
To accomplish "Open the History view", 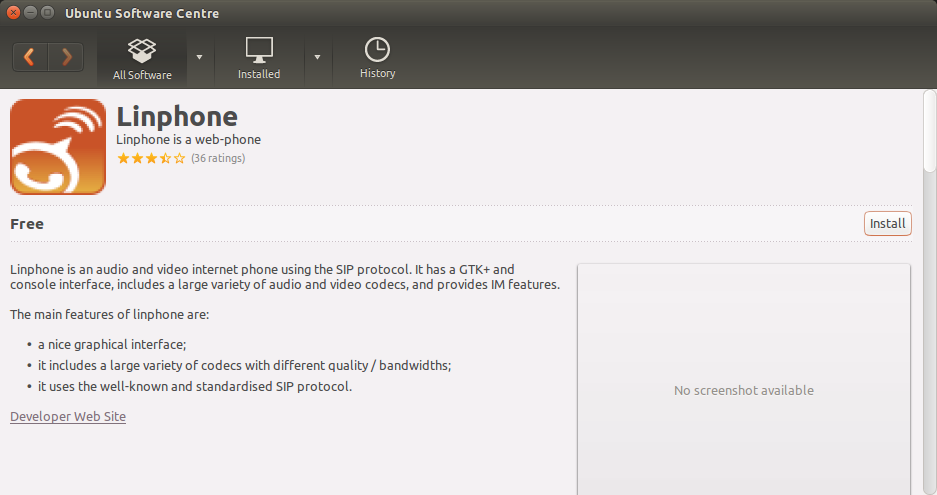I will [378, 59].
